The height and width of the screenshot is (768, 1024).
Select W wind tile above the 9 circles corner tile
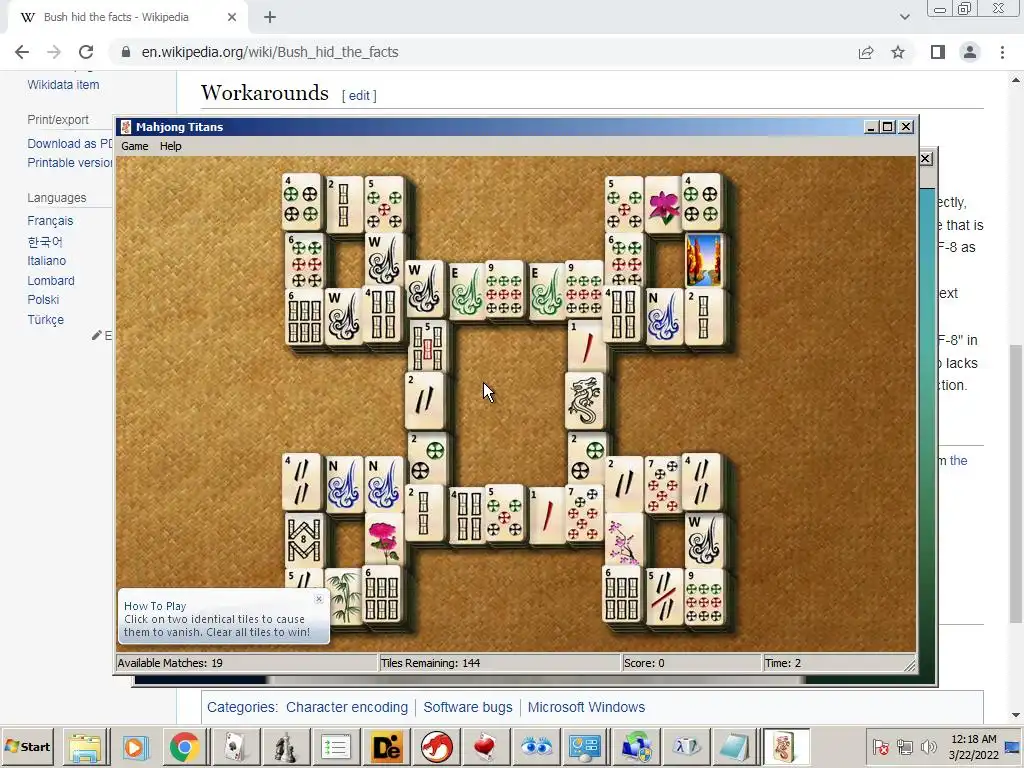click(x=703, y=539)
